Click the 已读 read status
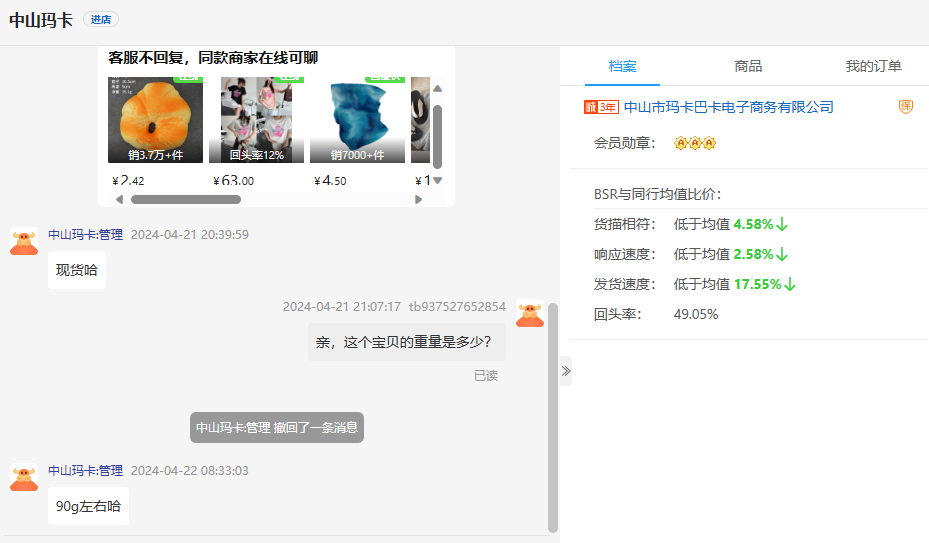The image size is (929, 543). point(486,376)
